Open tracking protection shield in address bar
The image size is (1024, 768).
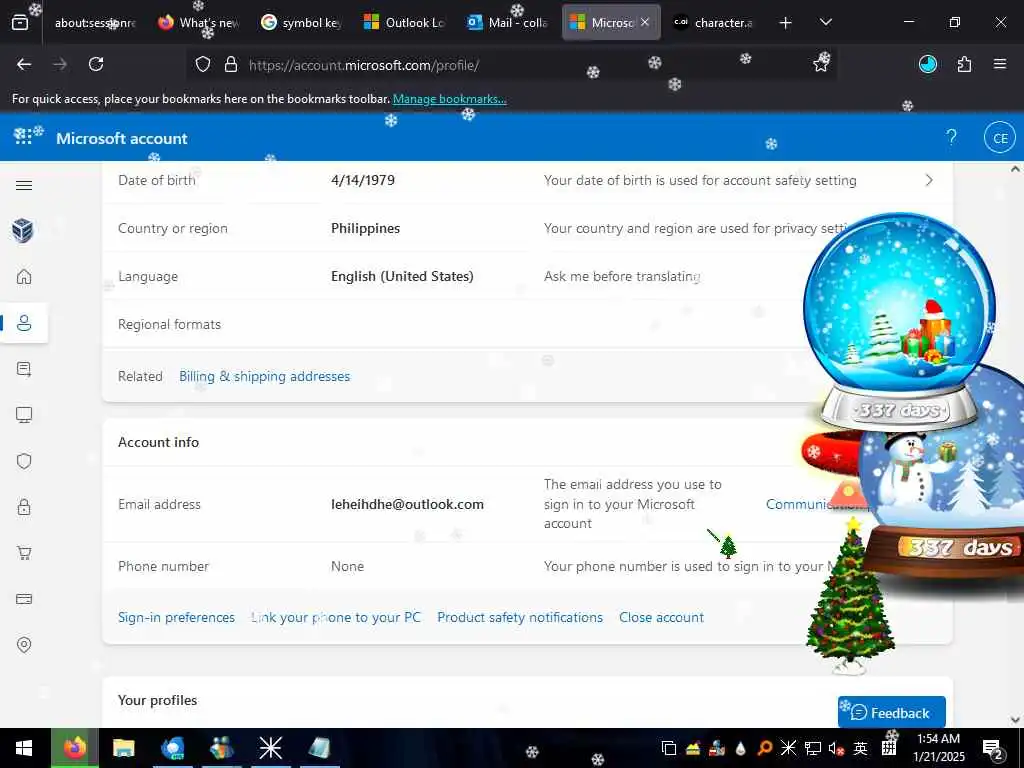(x=203, y=65)
